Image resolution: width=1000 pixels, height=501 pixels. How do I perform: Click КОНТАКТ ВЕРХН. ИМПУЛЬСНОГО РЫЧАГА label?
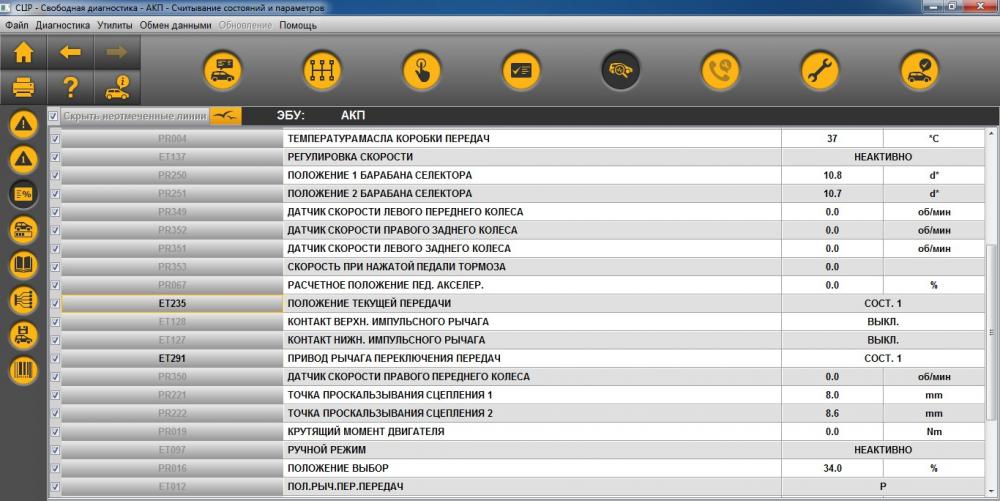[388, 322]
